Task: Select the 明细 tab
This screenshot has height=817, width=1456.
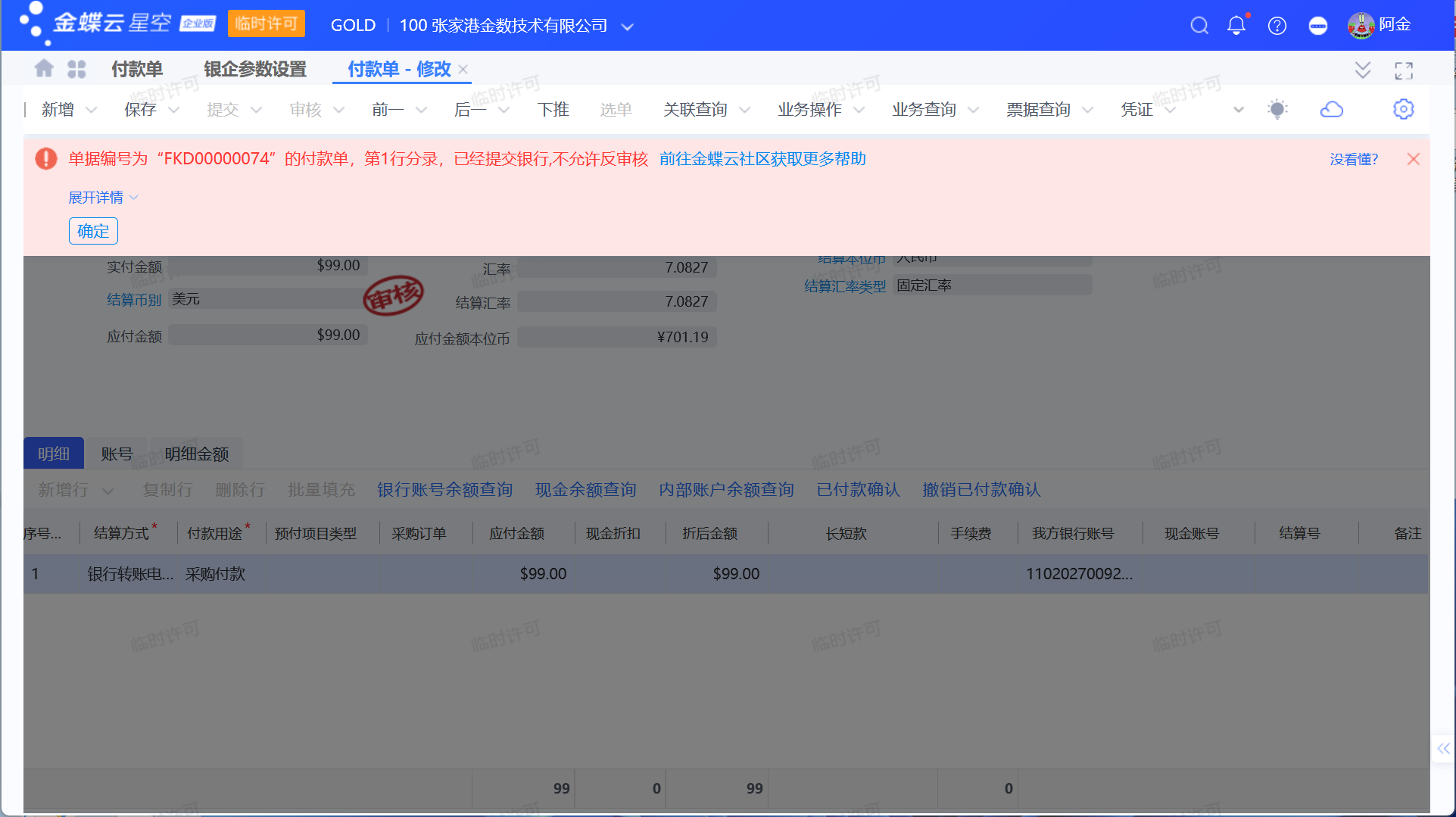Action: pyautogui.click(x=54, y=454)
